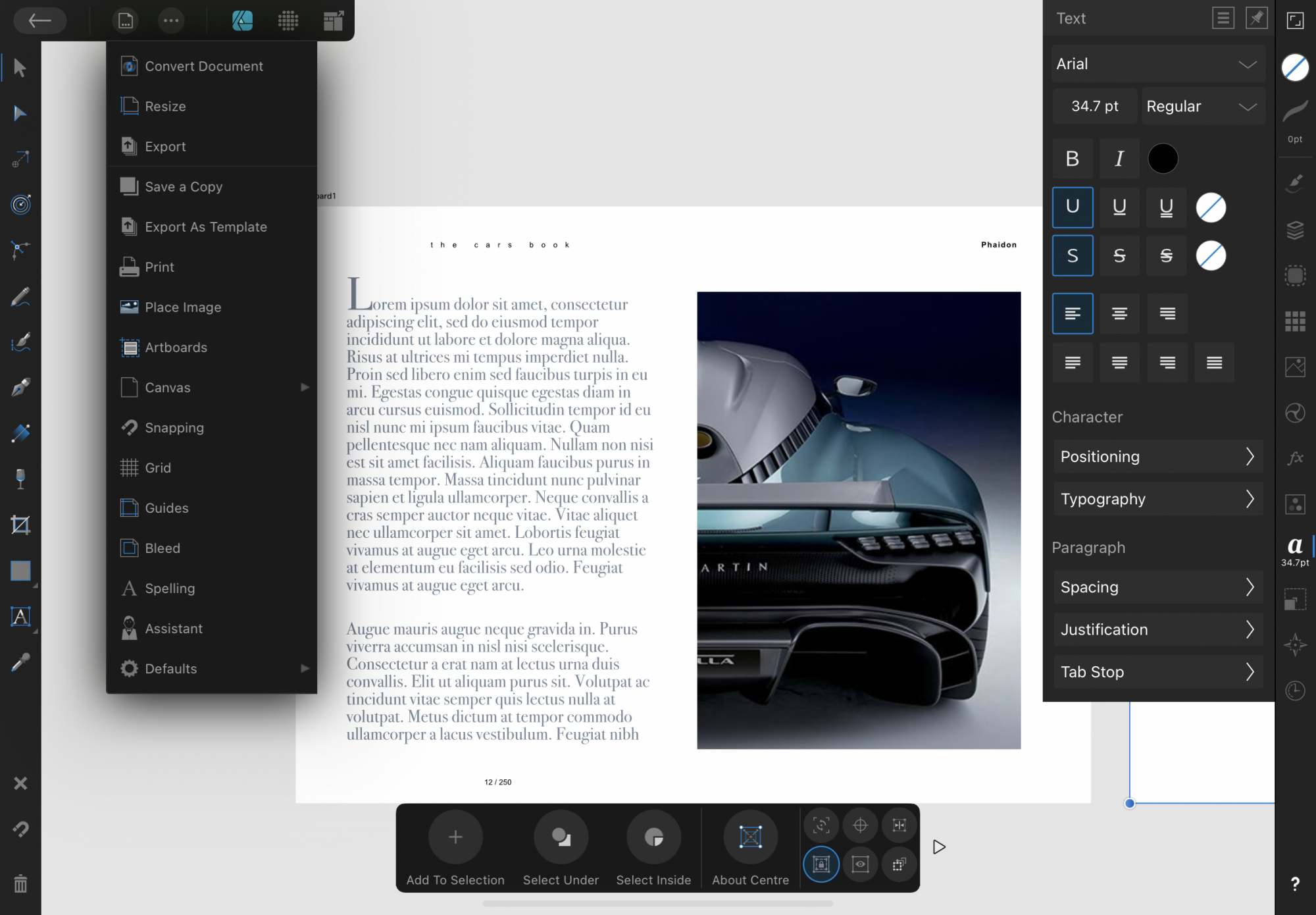Open the History studio clock icon

(1295, 691)
